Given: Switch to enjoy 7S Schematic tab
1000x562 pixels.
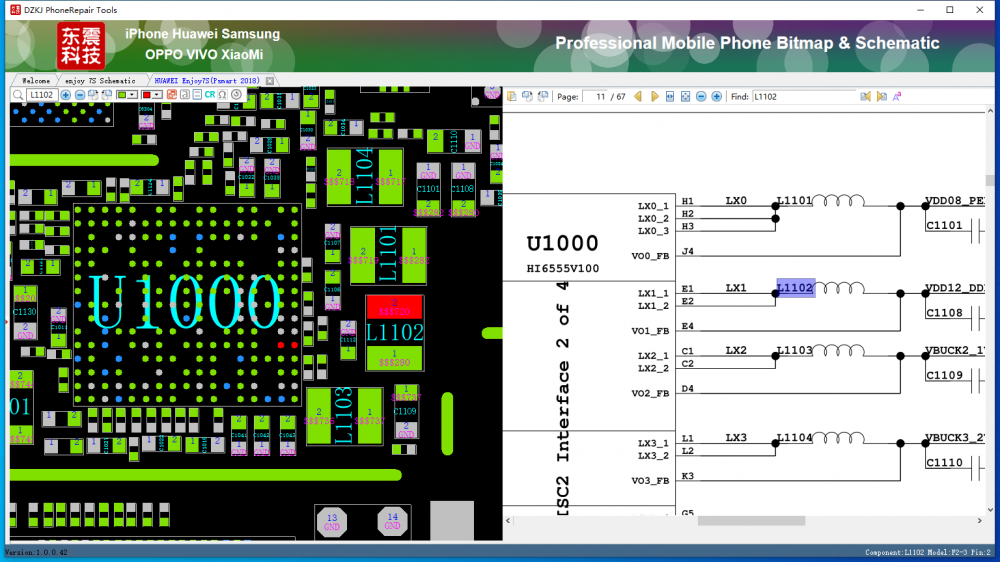Looking at the screenshot, I should [x=99, y=80].
